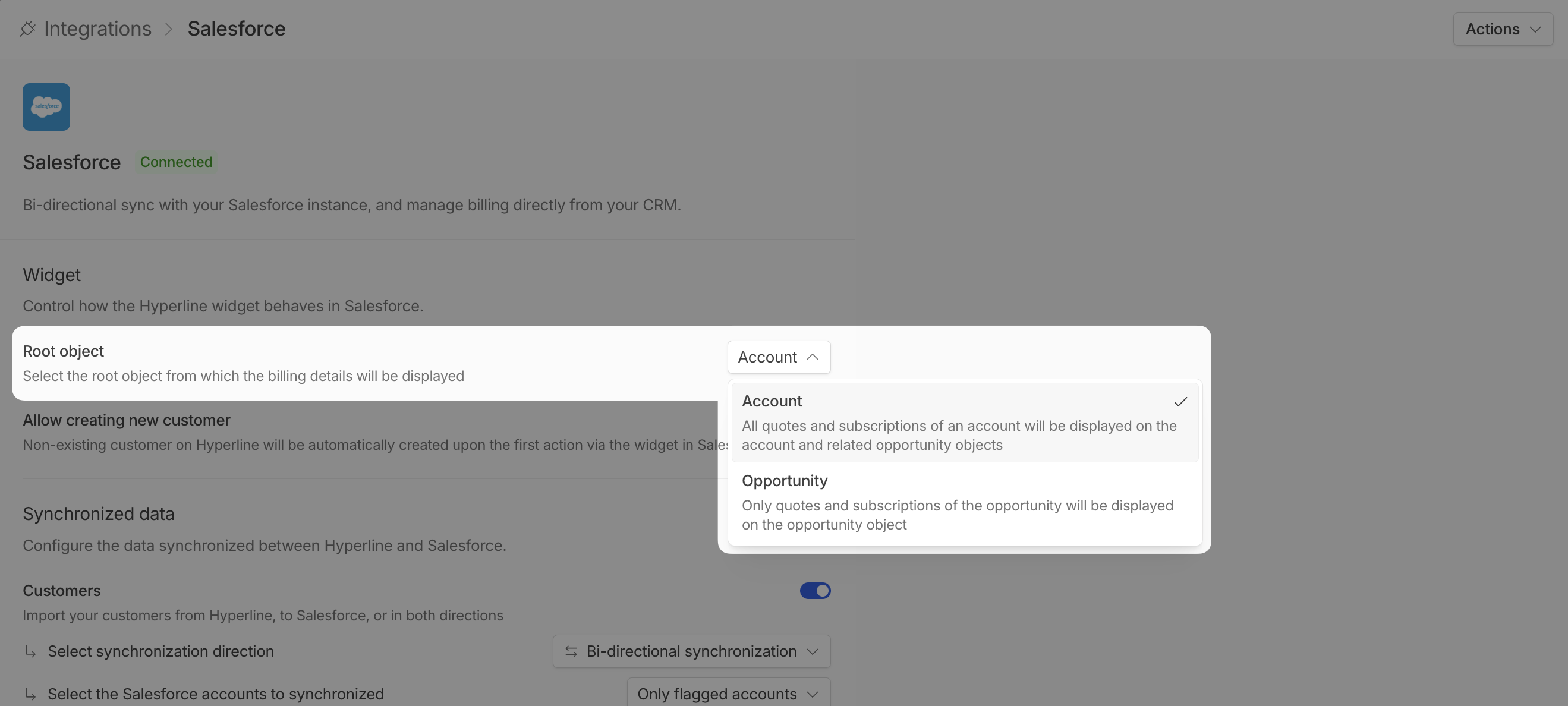Click the Salesforce heading beside Connected badge

72,162
